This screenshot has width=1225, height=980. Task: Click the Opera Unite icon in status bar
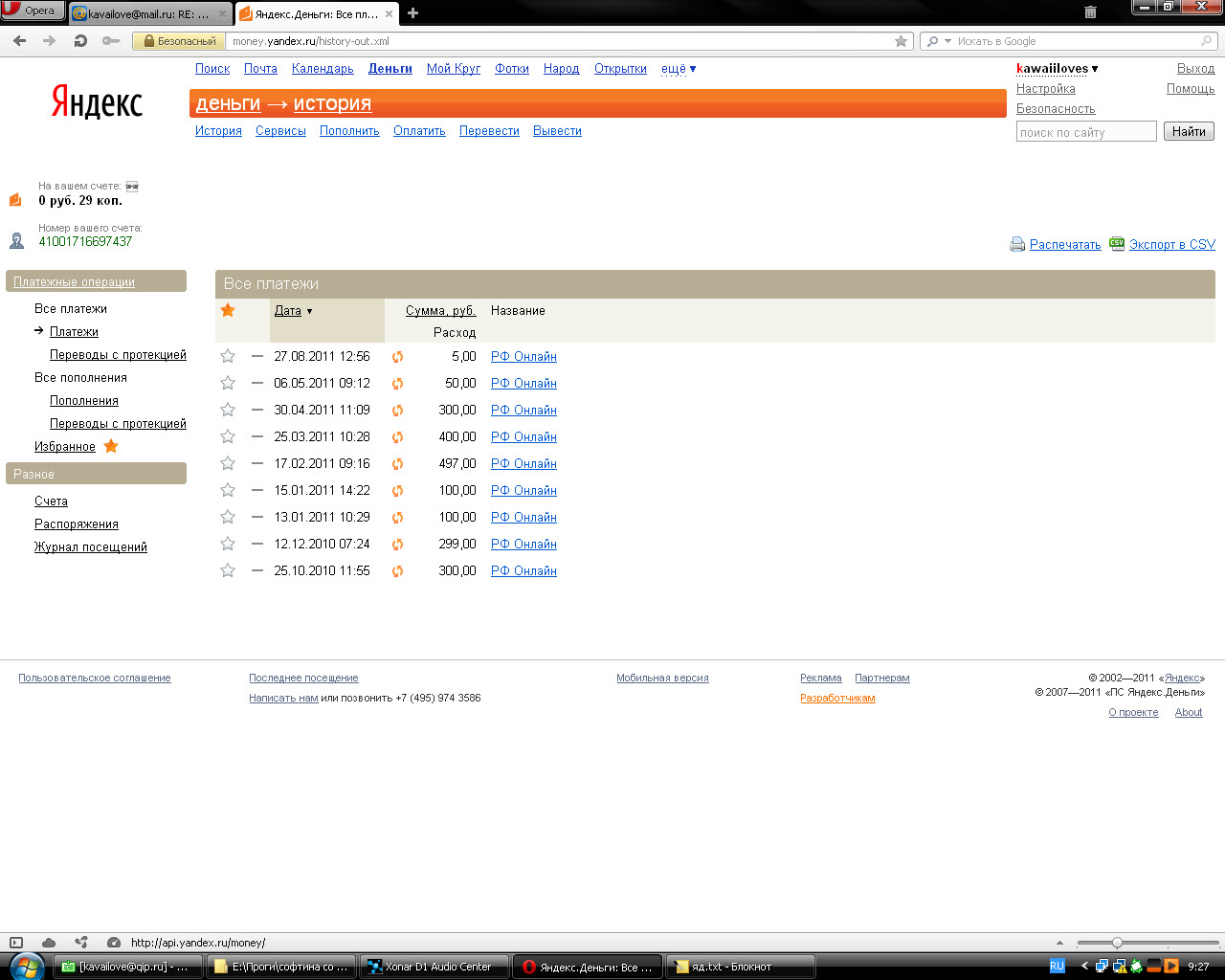coord(81,943)
